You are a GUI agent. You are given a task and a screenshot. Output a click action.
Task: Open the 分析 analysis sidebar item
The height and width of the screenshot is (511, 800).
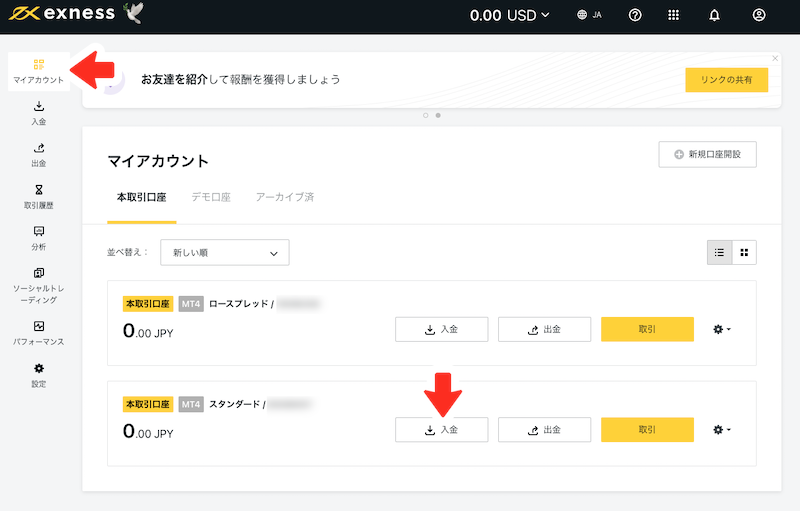tap(39, 238)
